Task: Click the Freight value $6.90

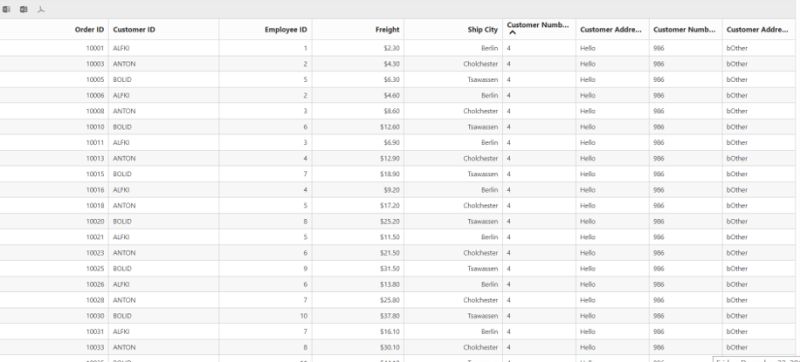Action: (392, 143)
